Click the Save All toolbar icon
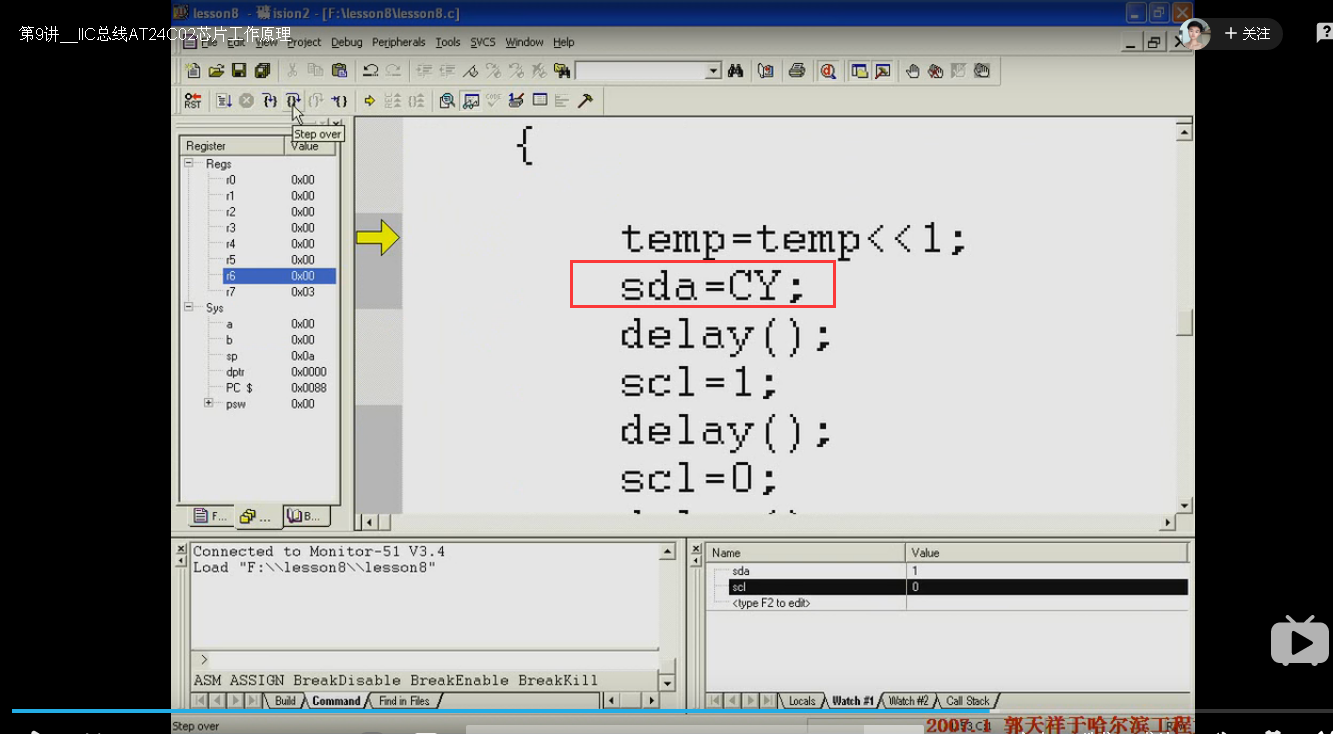Image resolution: width=1333 pixels, height=734 pixels. click(262, 71)
